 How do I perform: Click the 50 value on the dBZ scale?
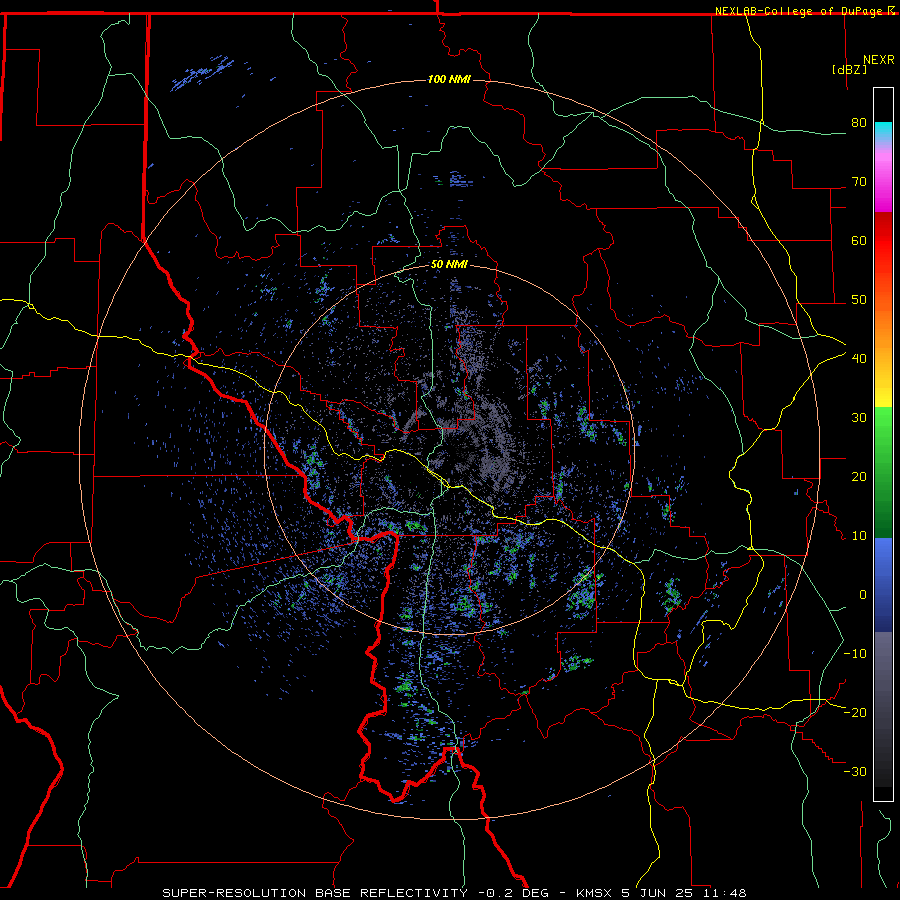[x=859, y=300]
